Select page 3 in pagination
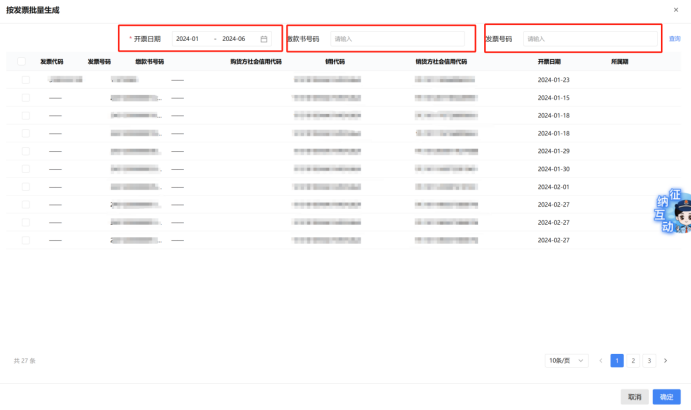The image size is (691, 410). click(x=649, y=361)
